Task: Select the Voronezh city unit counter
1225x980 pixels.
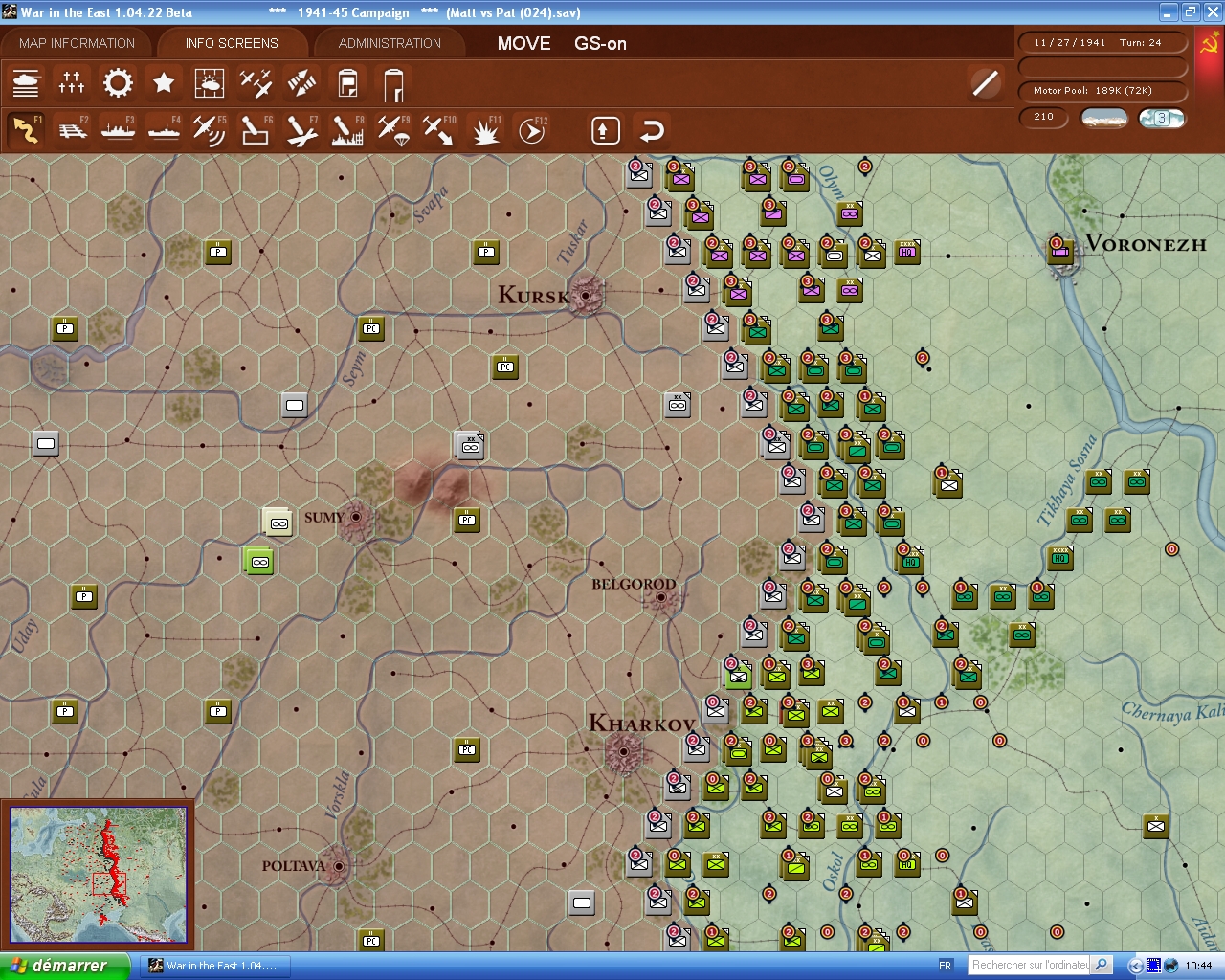Action: tap(1060, 251)
